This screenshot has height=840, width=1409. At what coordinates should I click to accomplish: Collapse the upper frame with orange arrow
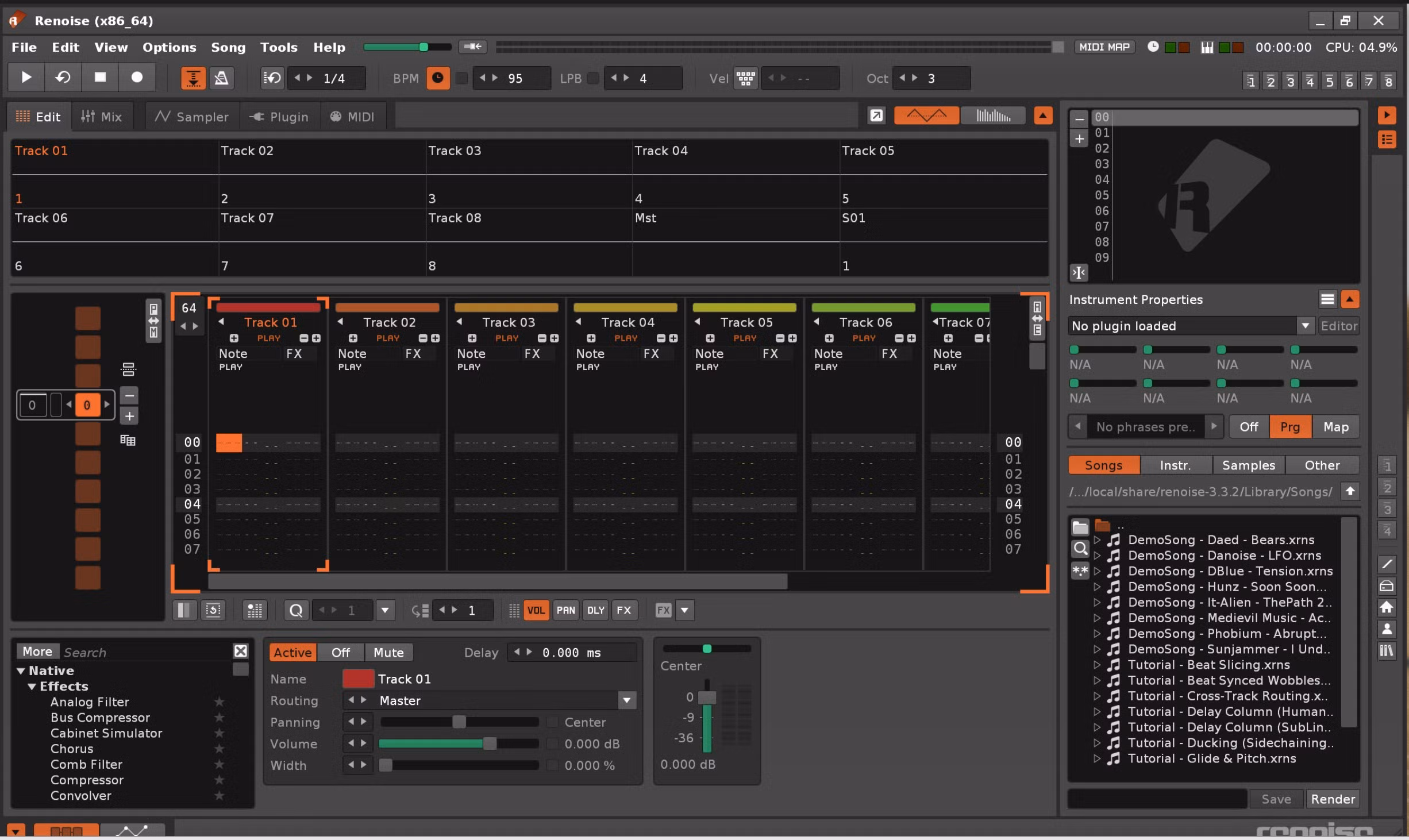click(1043, 116)
